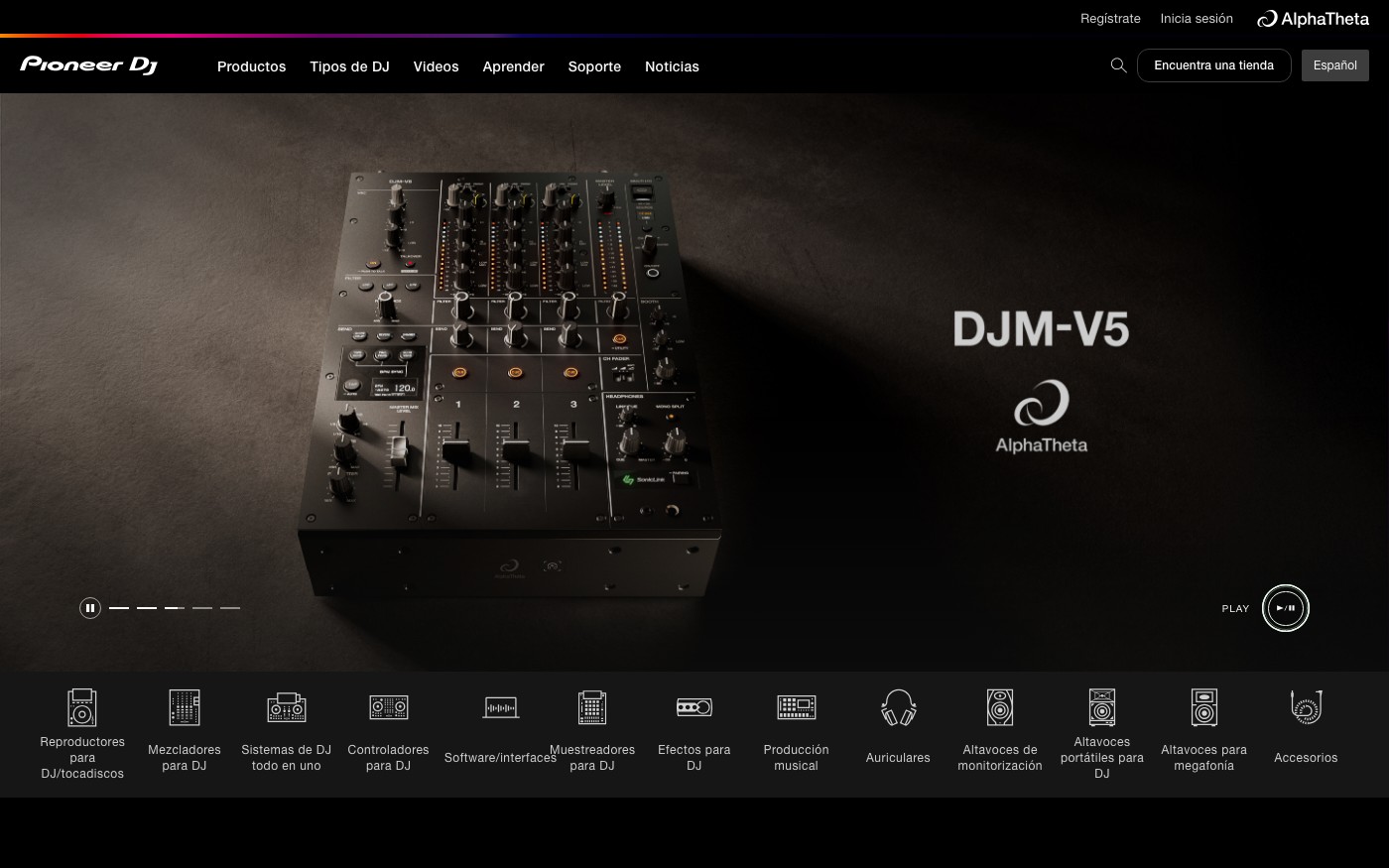Open the Reproductores para DJ/tocadiscos category icon

pos(82,707)
